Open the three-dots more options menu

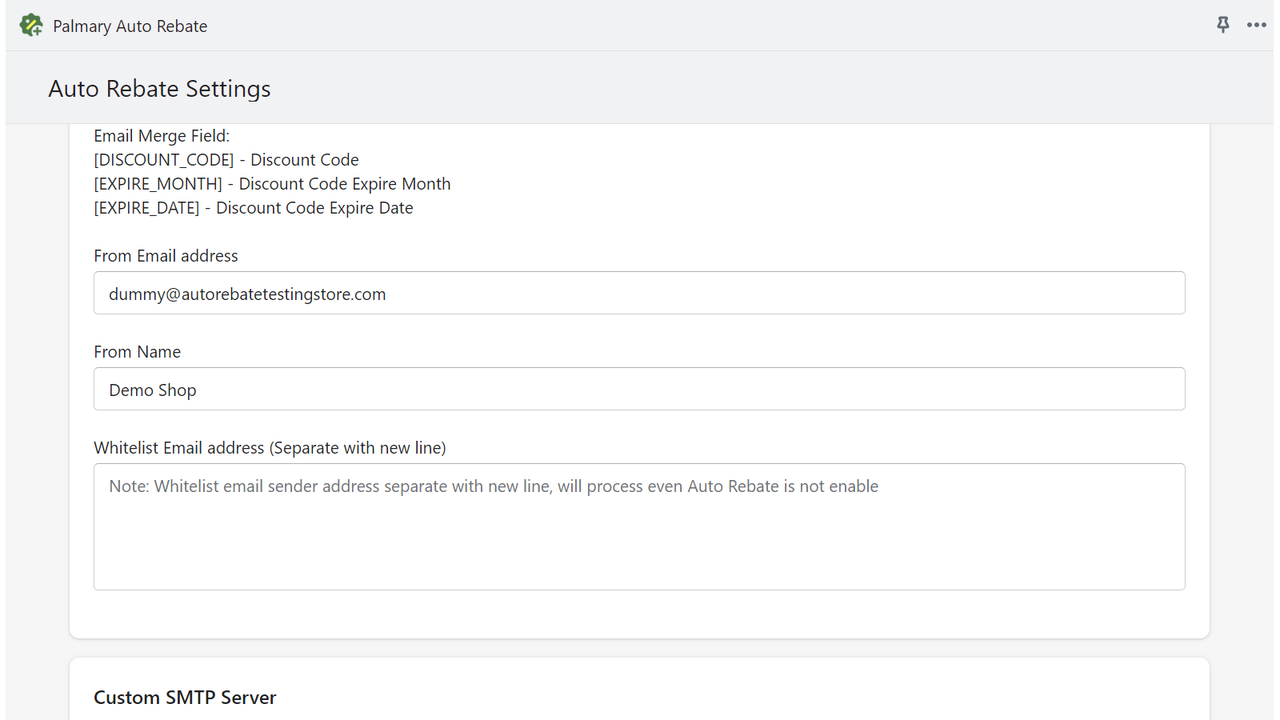pos(1257,25)
